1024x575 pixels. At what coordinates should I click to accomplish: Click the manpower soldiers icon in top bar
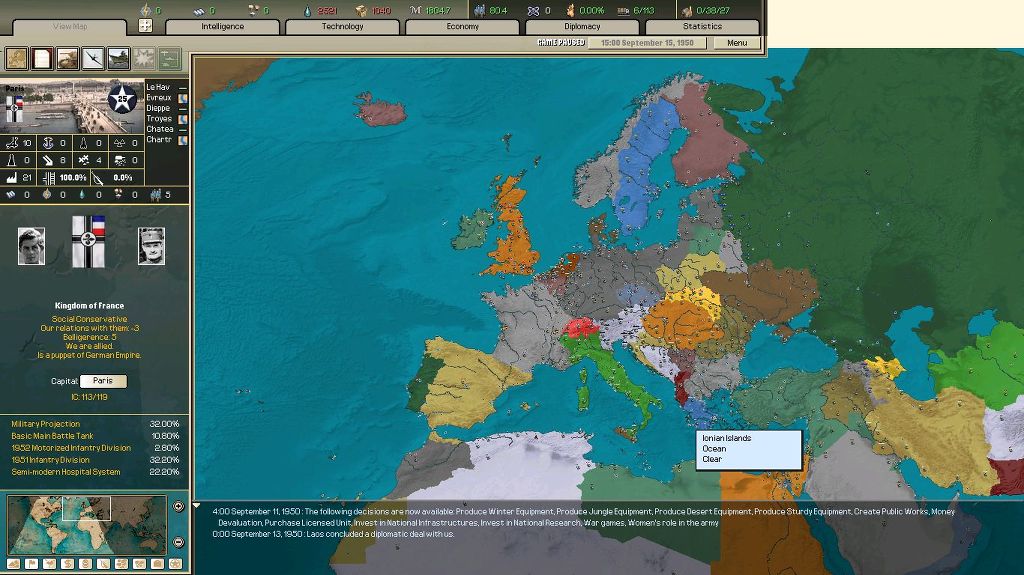[480, 10]
